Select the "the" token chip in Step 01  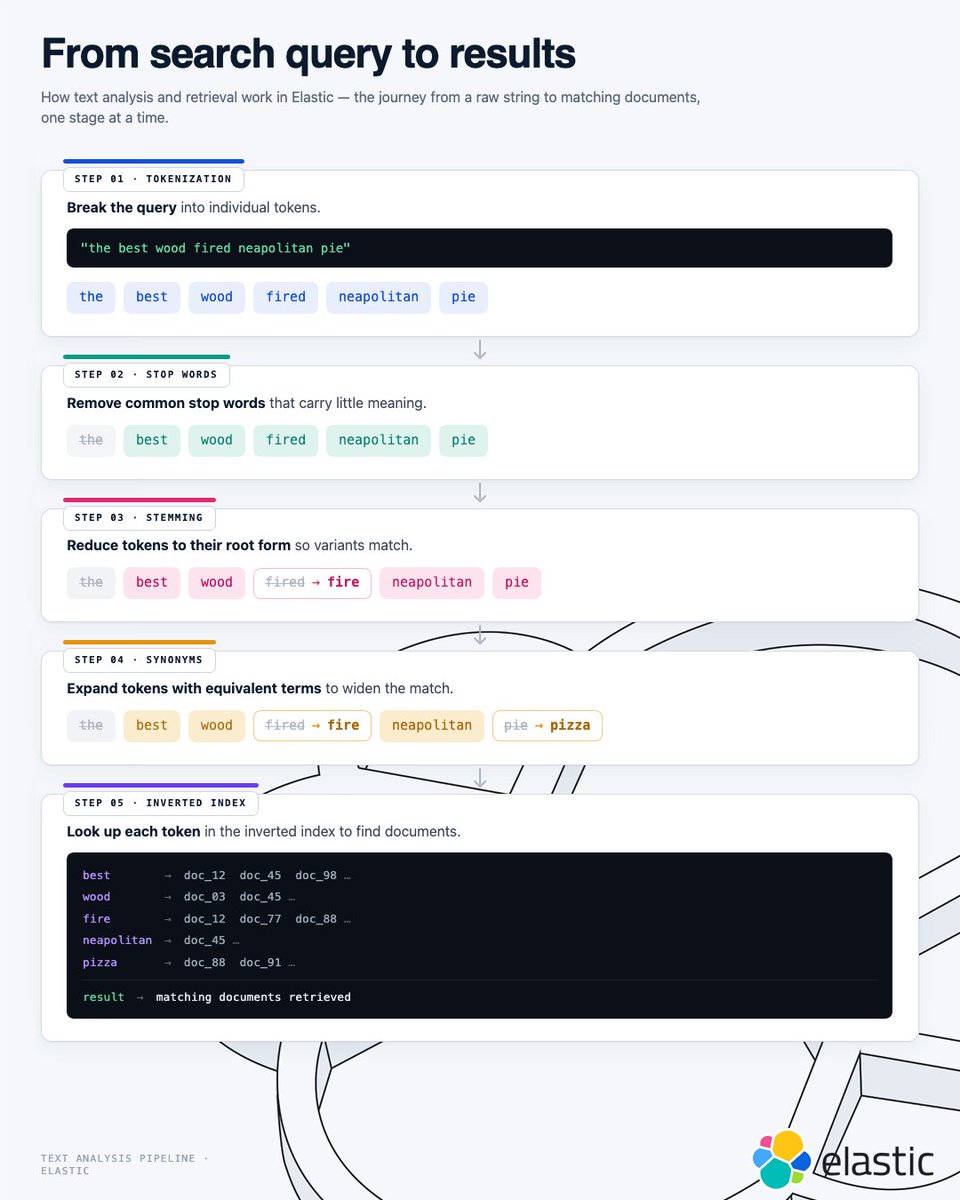click(x=91, y=297)
